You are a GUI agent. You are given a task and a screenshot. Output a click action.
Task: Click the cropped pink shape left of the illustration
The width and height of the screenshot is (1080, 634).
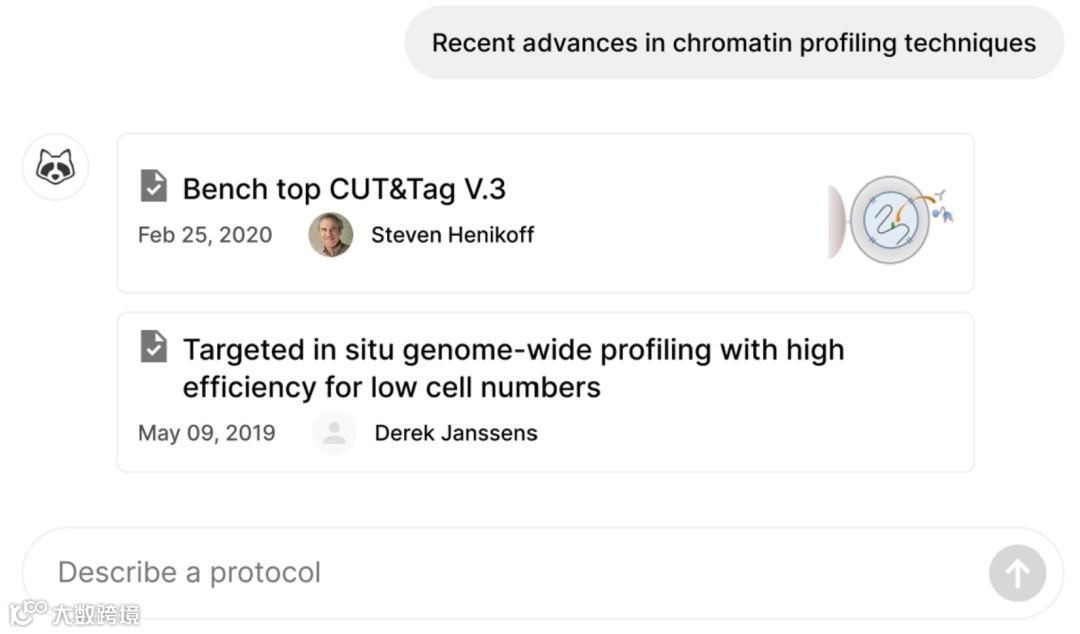coord(836,222)
